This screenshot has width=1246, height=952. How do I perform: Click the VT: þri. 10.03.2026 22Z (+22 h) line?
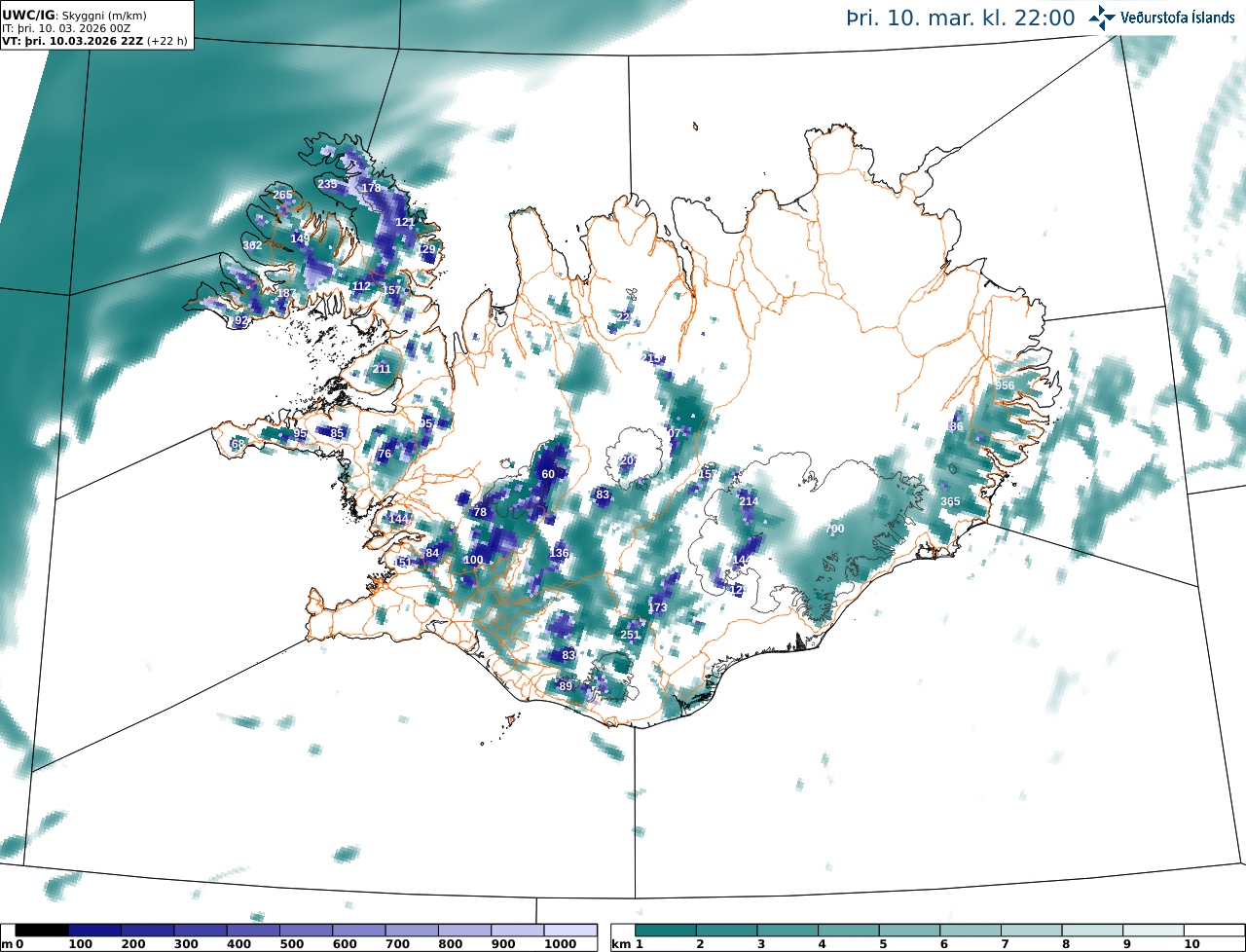coord(95,41)
